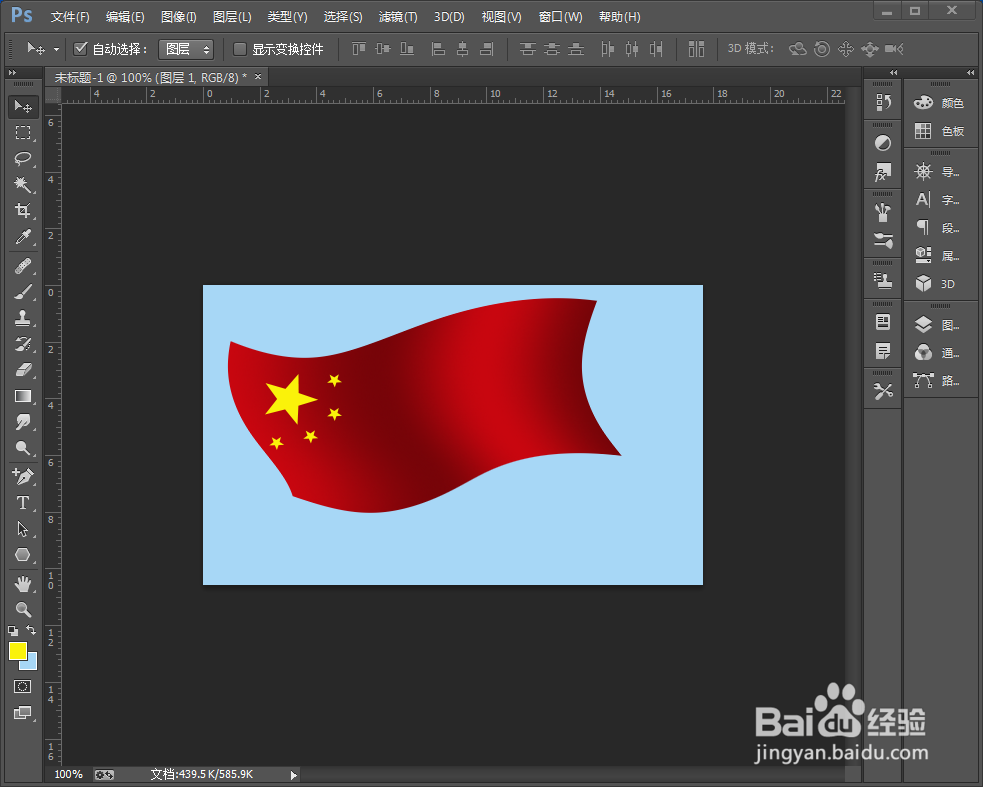Viewport: 983px width, 787px height.
Task: Select the Smudge tool
Action: coord(23,422)
